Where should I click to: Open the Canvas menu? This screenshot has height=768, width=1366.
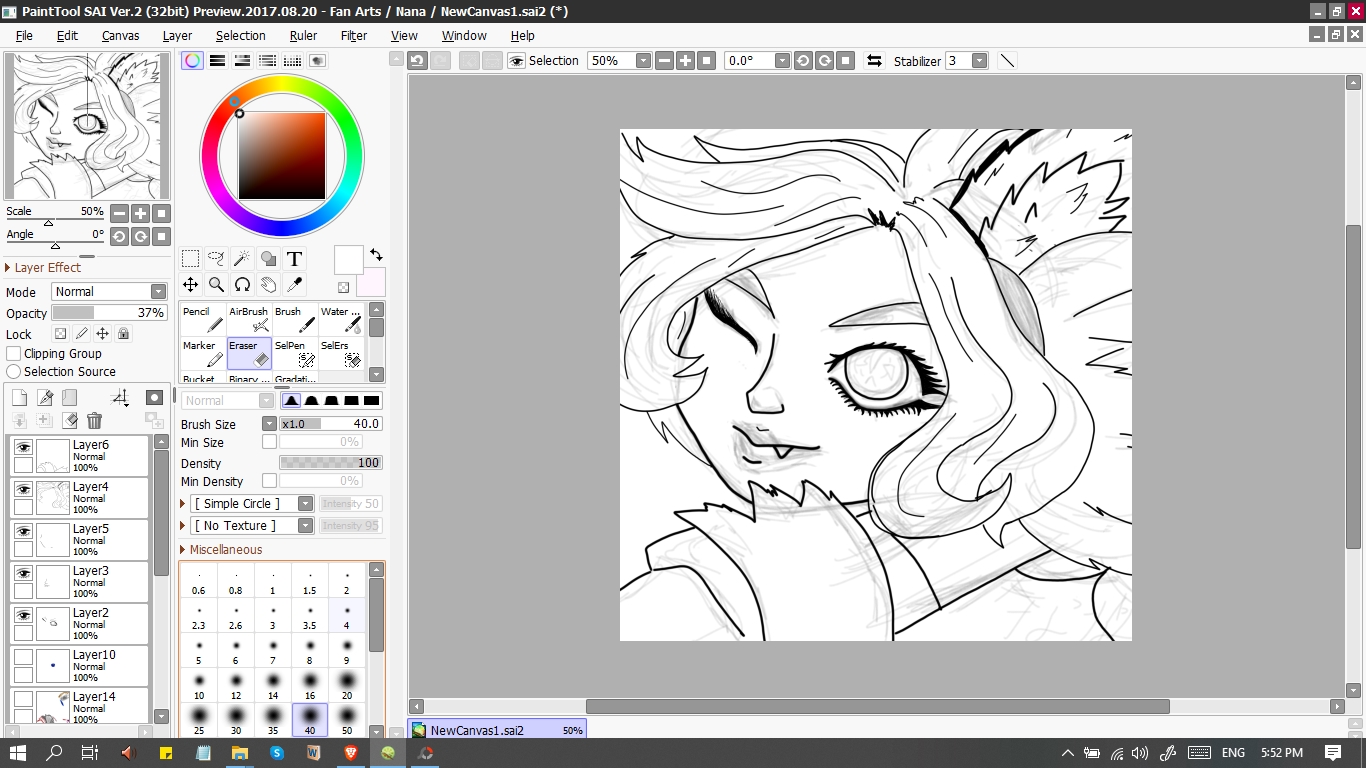pyautogui.click(x=120, y=35)
